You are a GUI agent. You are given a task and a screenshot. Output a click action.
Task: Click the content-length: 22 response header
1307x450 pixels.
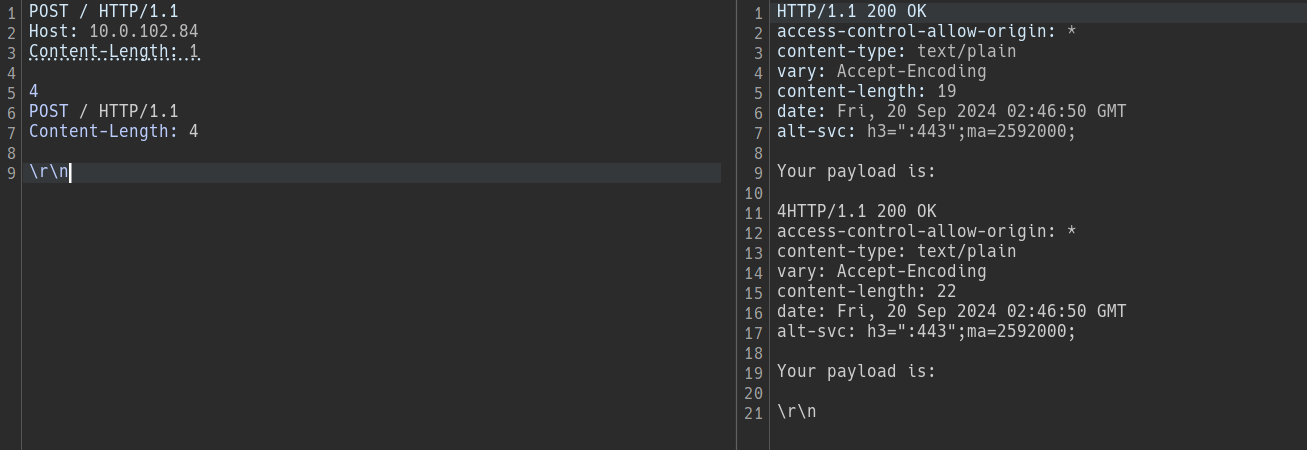(867, 292)
